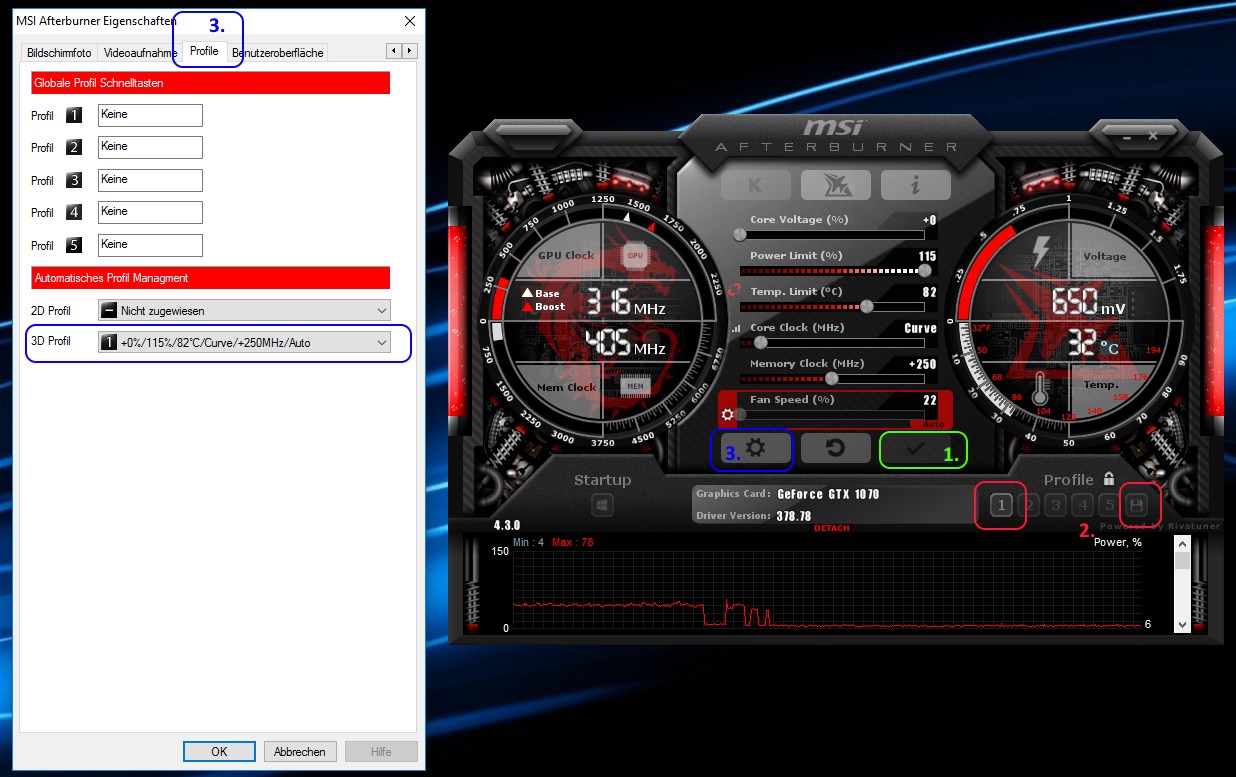The height and width of the screenshot is (777, 1236).
Task: Click the Memory Clock slider handle
Action: pos(831,378)
